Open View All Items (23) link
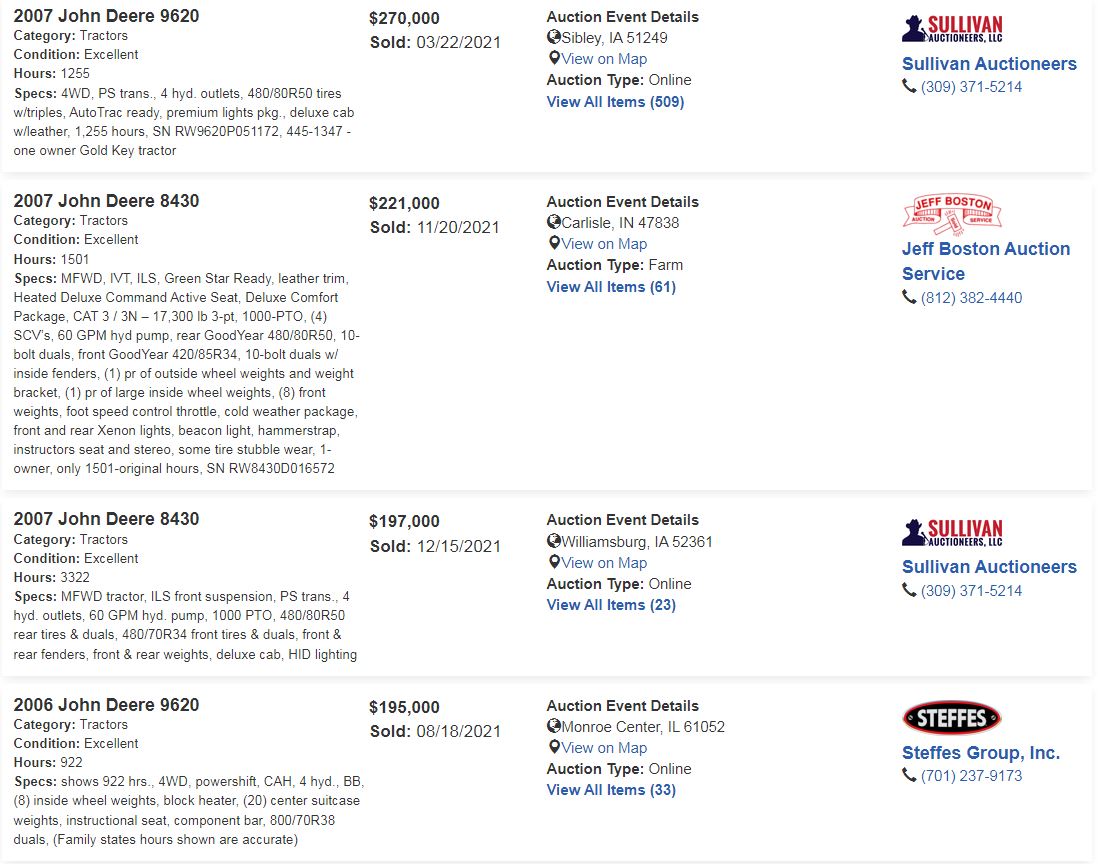This screenshot has width=1098, height=864. (611, 604)
